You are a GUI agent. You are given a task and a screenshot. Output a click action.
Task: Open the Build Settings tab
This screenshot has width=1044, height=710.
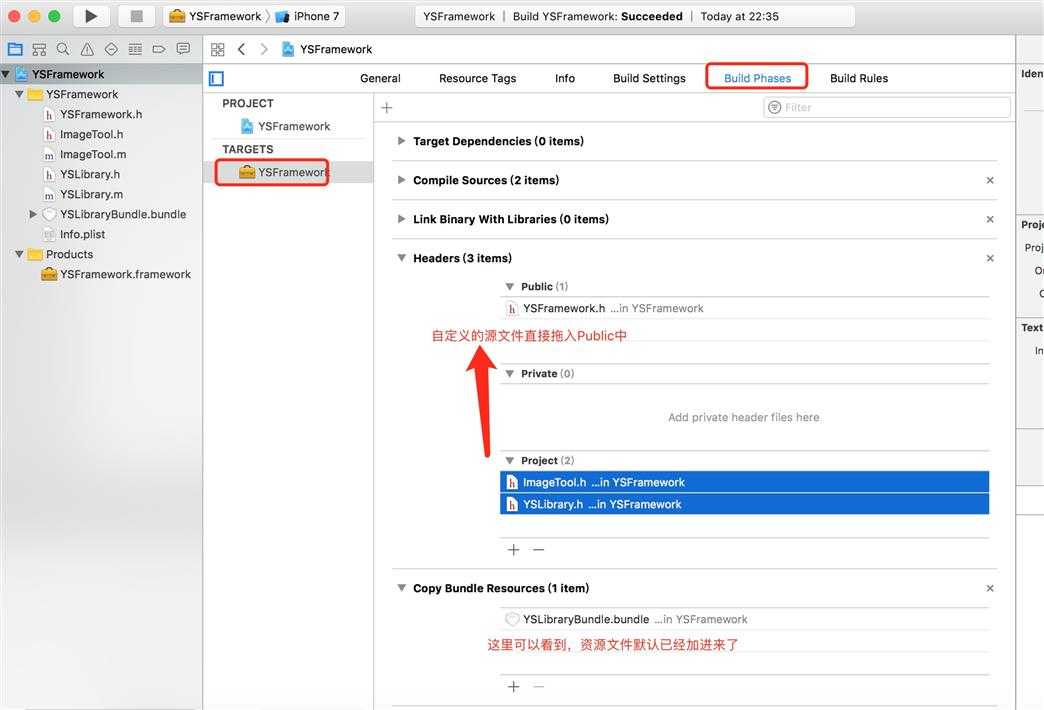(649, 79)
